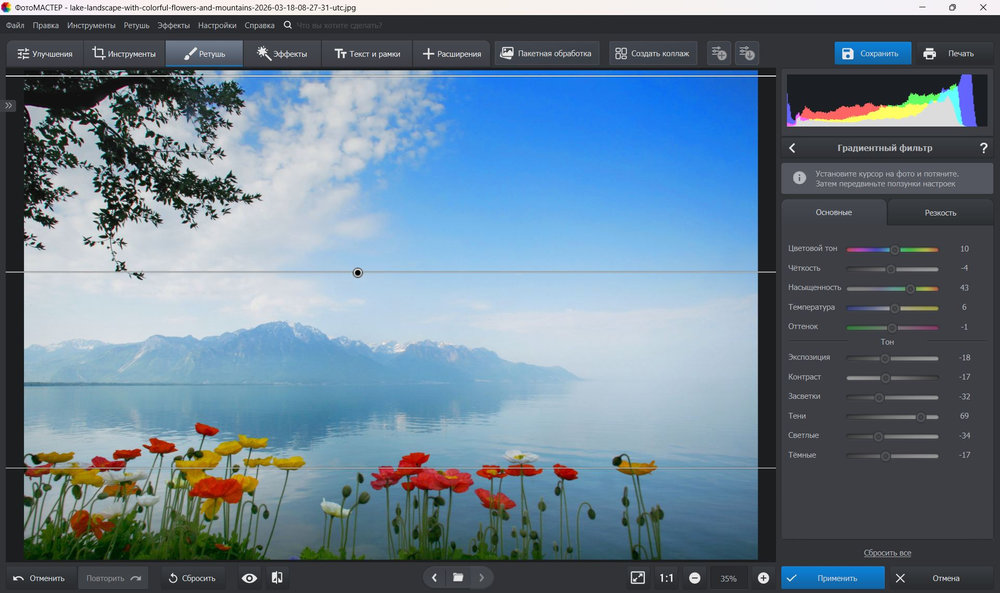Click the Сбросить все link

(x=887, y=553)
